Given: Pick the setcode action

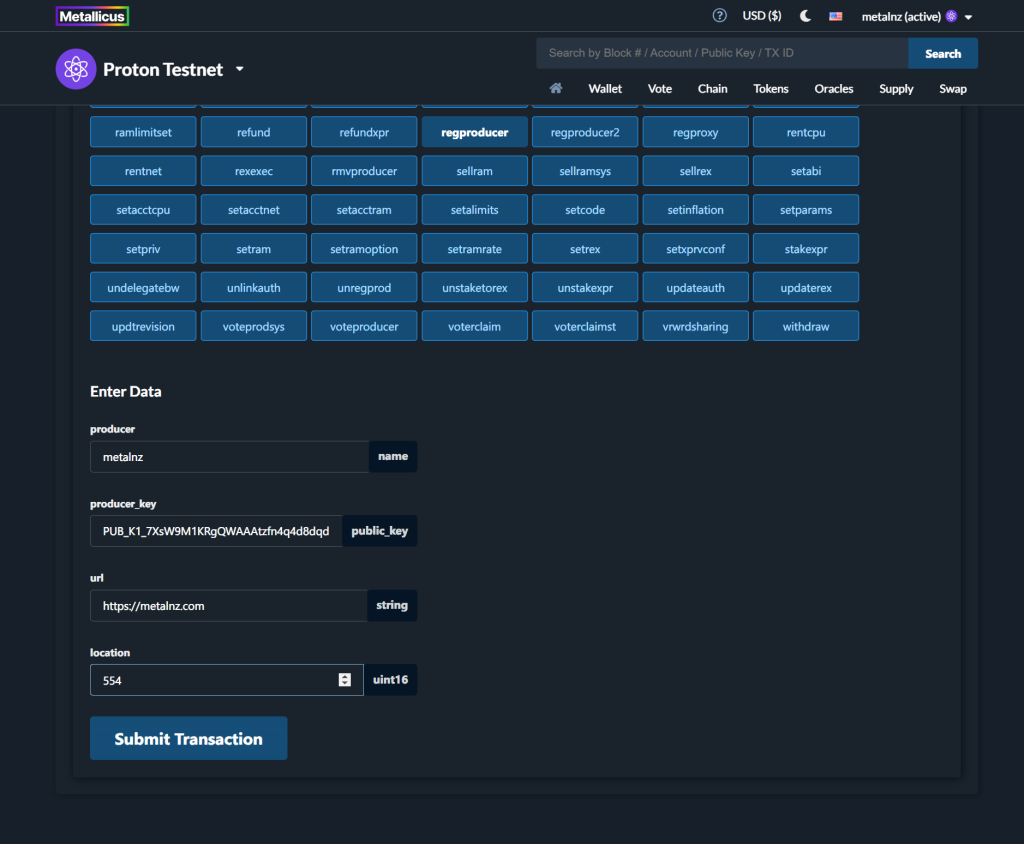Looking at the screenshot, I should point(585,210).
